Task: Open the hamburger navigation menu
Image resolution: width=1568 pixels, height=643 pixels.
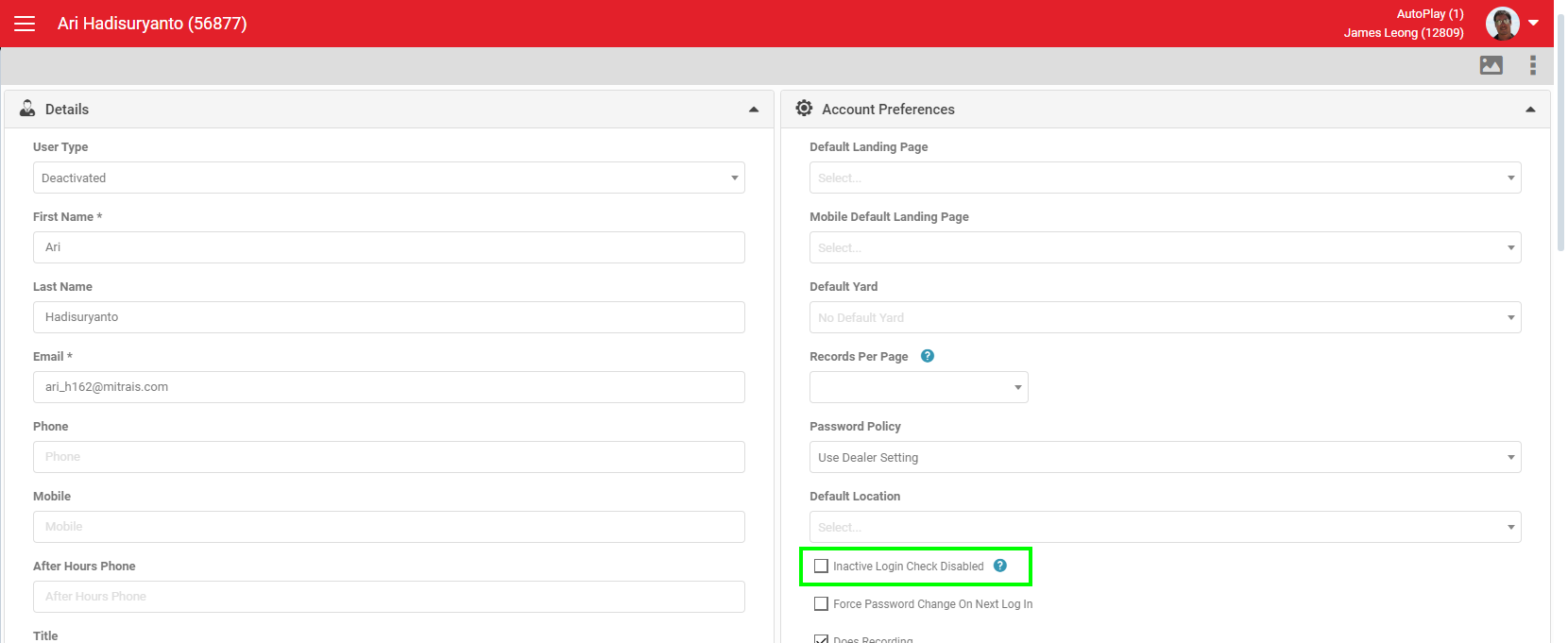Action: pyautogui.click(x=25, y=24)
